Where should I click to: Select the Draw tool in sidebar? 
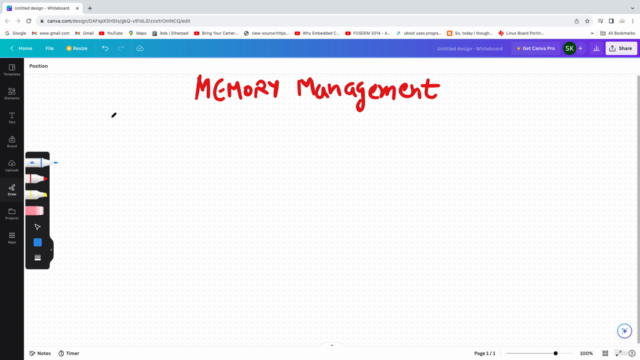(x=12, y=190)
